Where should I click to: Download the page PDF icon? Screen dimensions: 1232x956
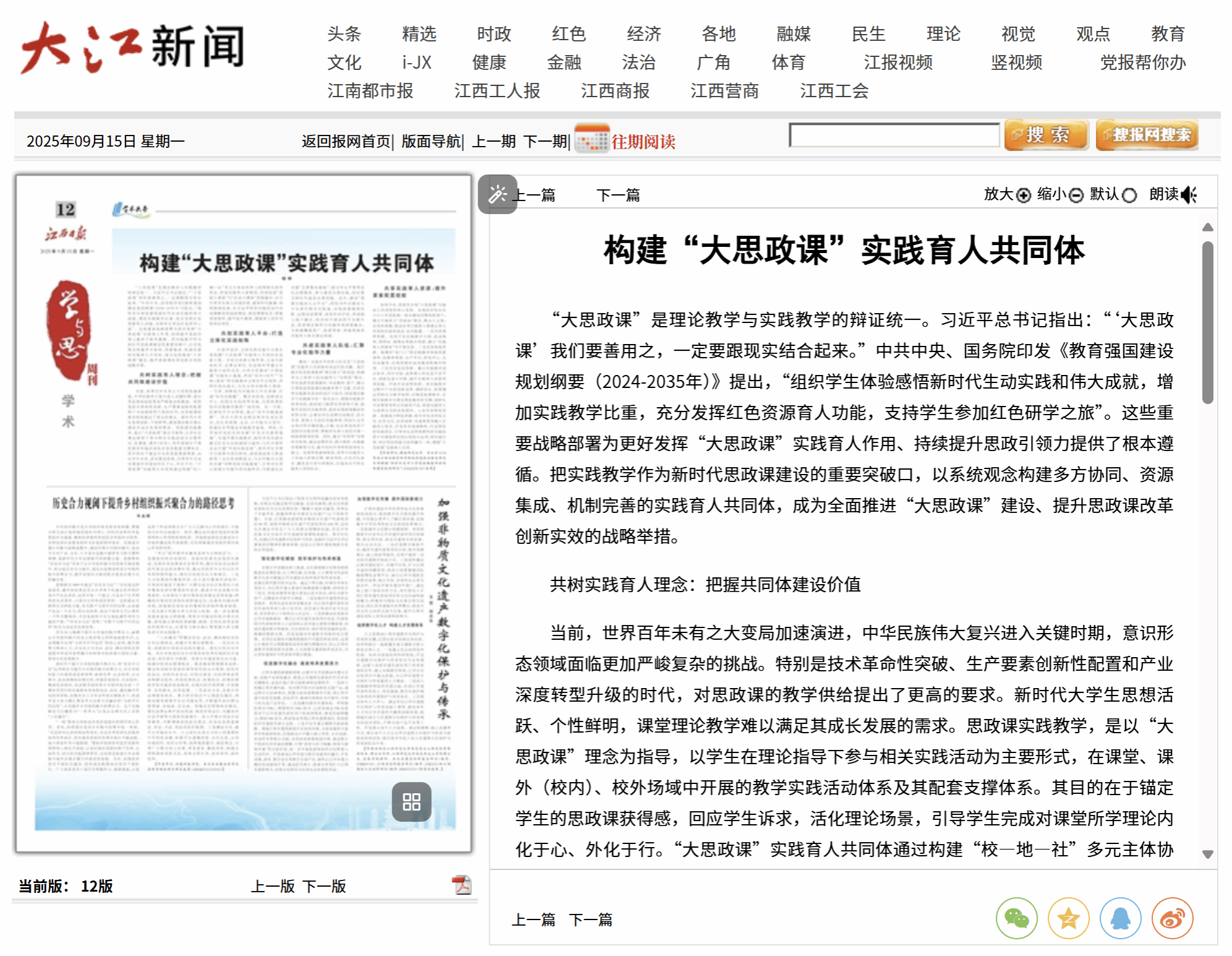coord(461,885)
